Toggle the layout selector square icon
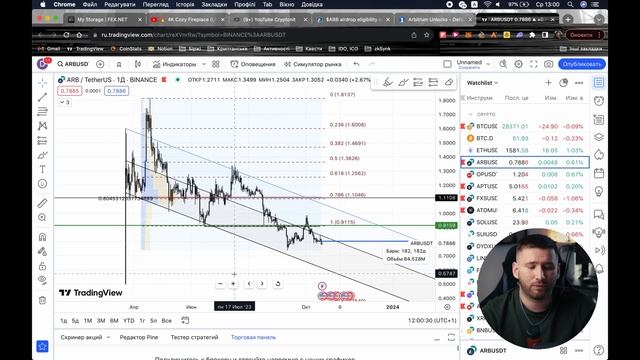This screenshot has height=360, width=640. [447, 64]
